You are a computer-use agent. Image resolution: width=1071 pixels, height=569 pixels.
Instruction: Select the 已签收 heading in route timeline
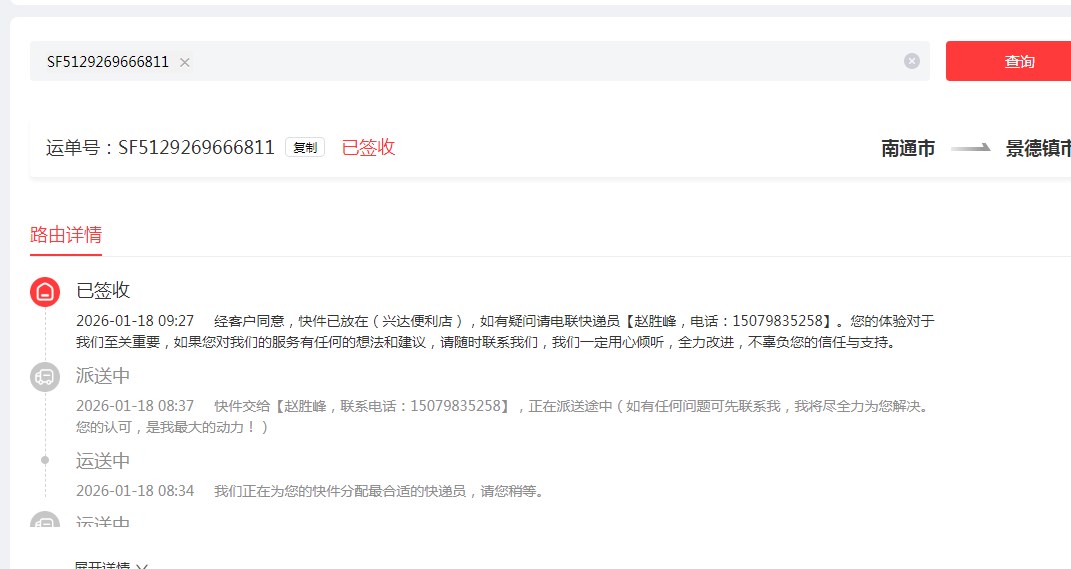pyautogui.click(x=103, y=290)
